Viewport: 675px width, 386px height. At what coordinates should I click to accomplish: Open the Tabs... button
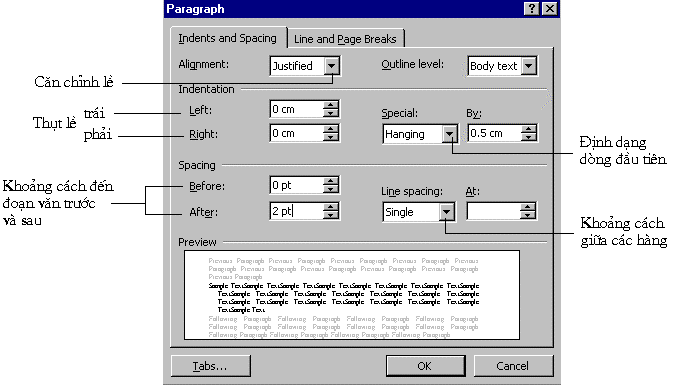point(210,366)
